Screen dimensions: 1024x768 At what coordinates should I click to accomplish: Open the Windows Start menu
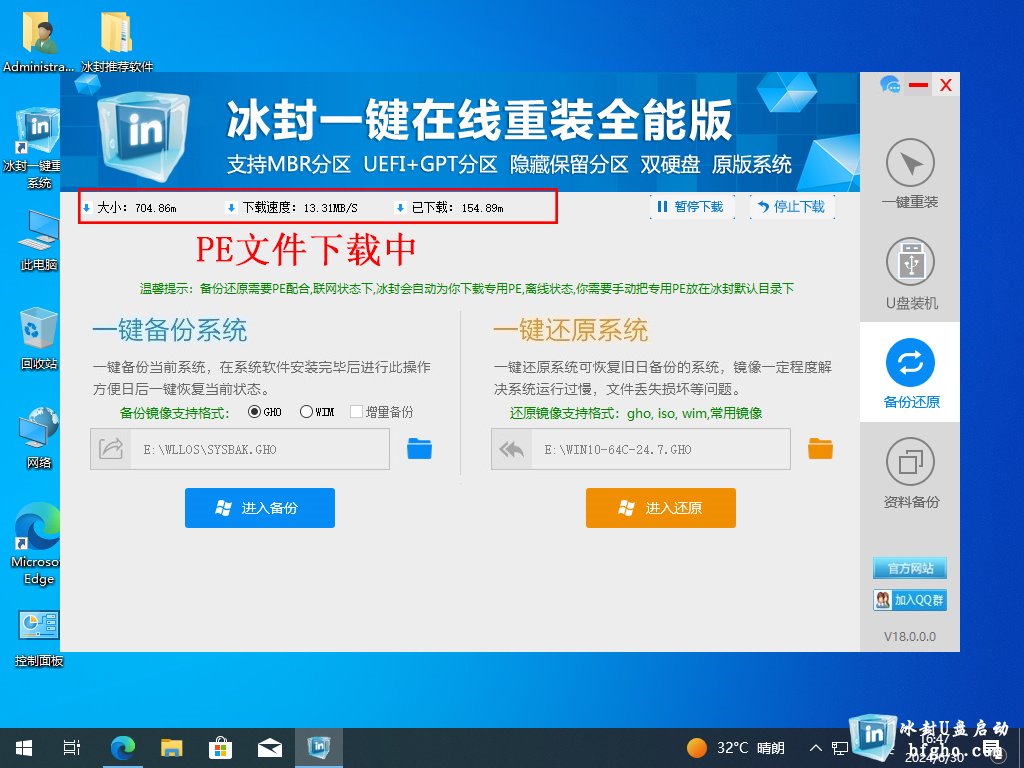[24, 748]
